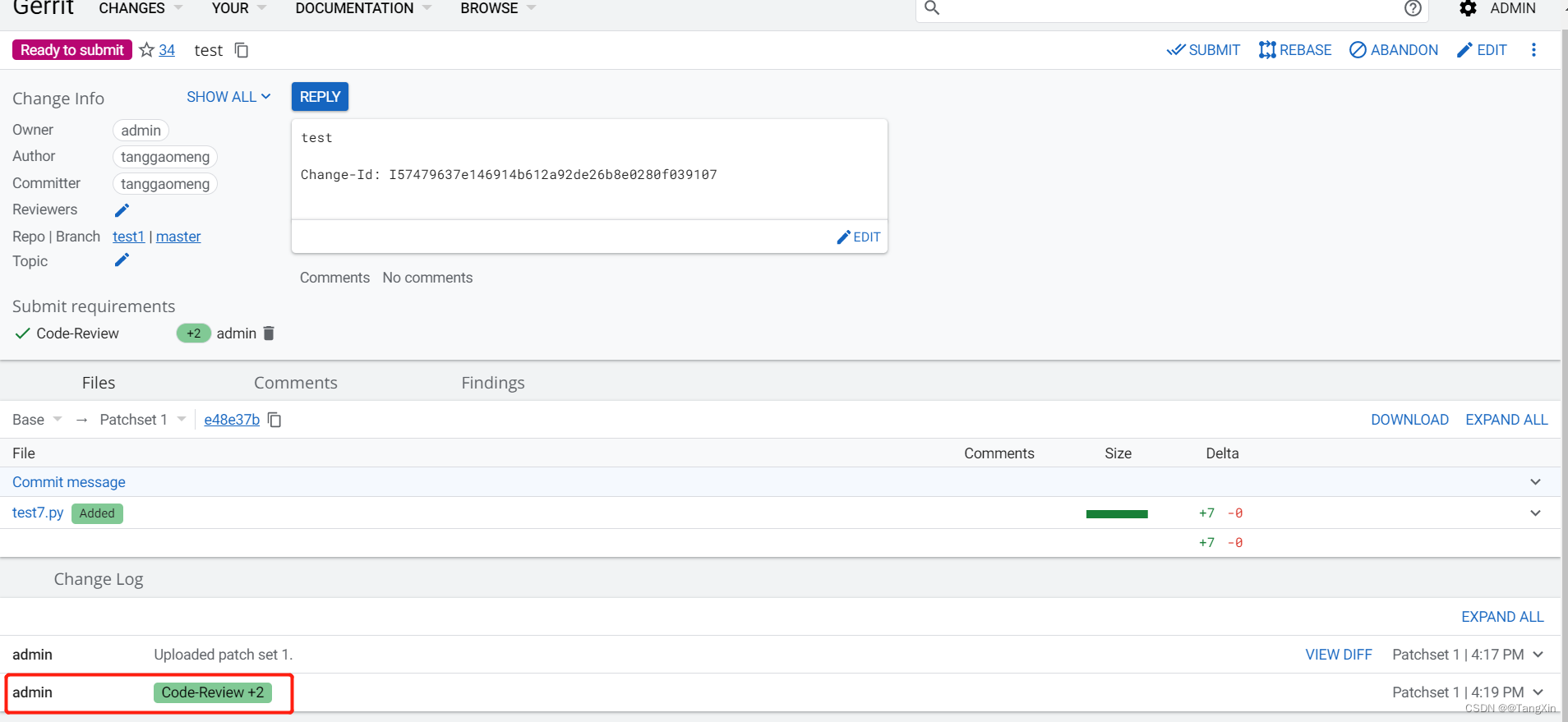Expand Change Info with SHOW ALL

tap(228, 97)
